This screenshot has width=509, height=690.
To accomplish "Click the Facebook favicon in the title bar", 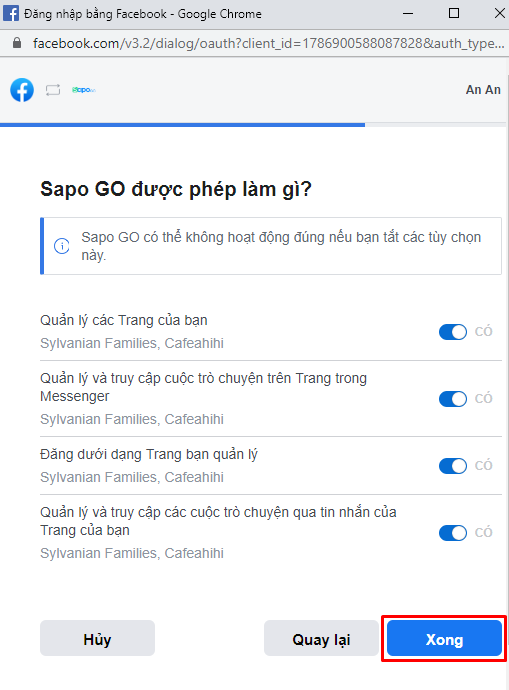I will click(x=11, y=13).
